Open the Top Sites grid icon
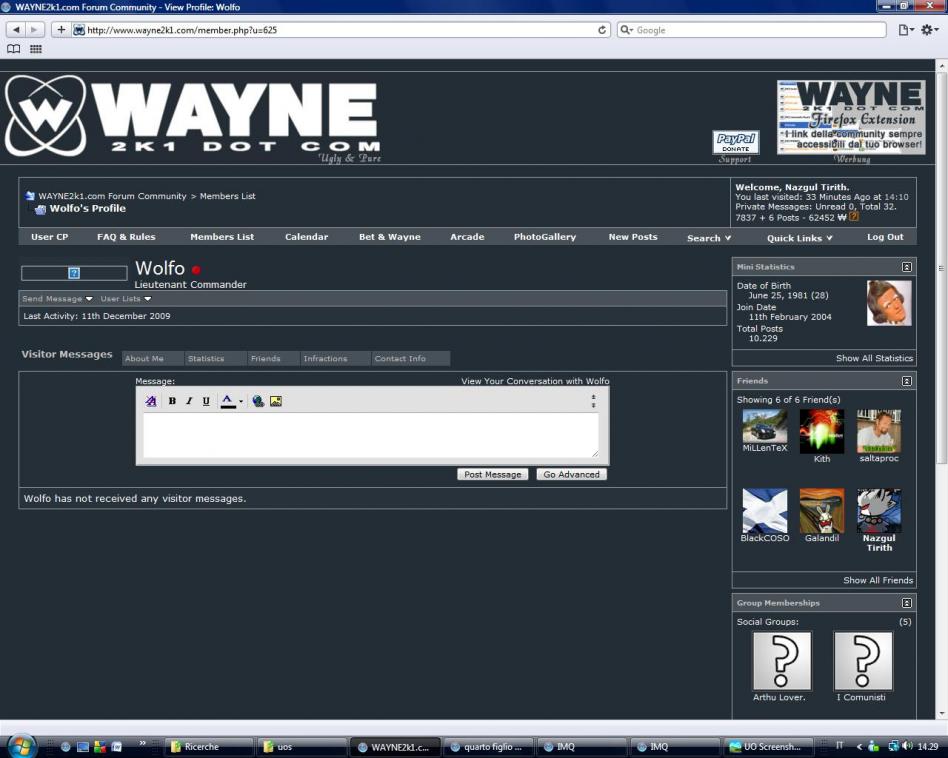Viewport: 948px width, 758px height. tap(36, 49)
